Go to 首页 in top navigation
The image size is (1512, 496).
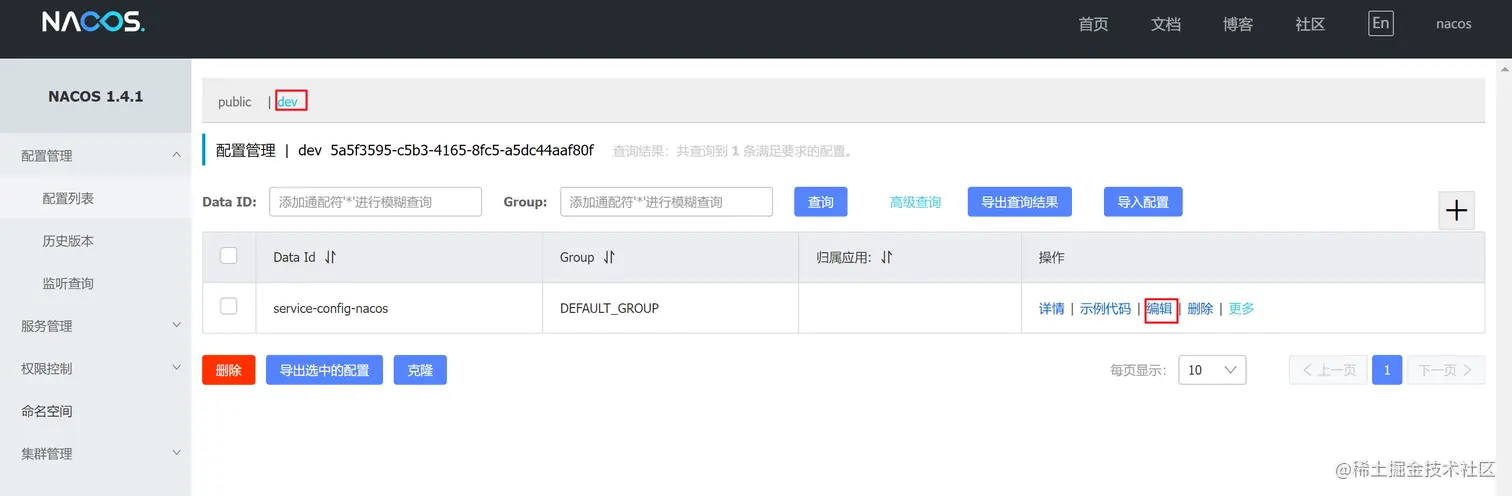(x=1093, y=24)
